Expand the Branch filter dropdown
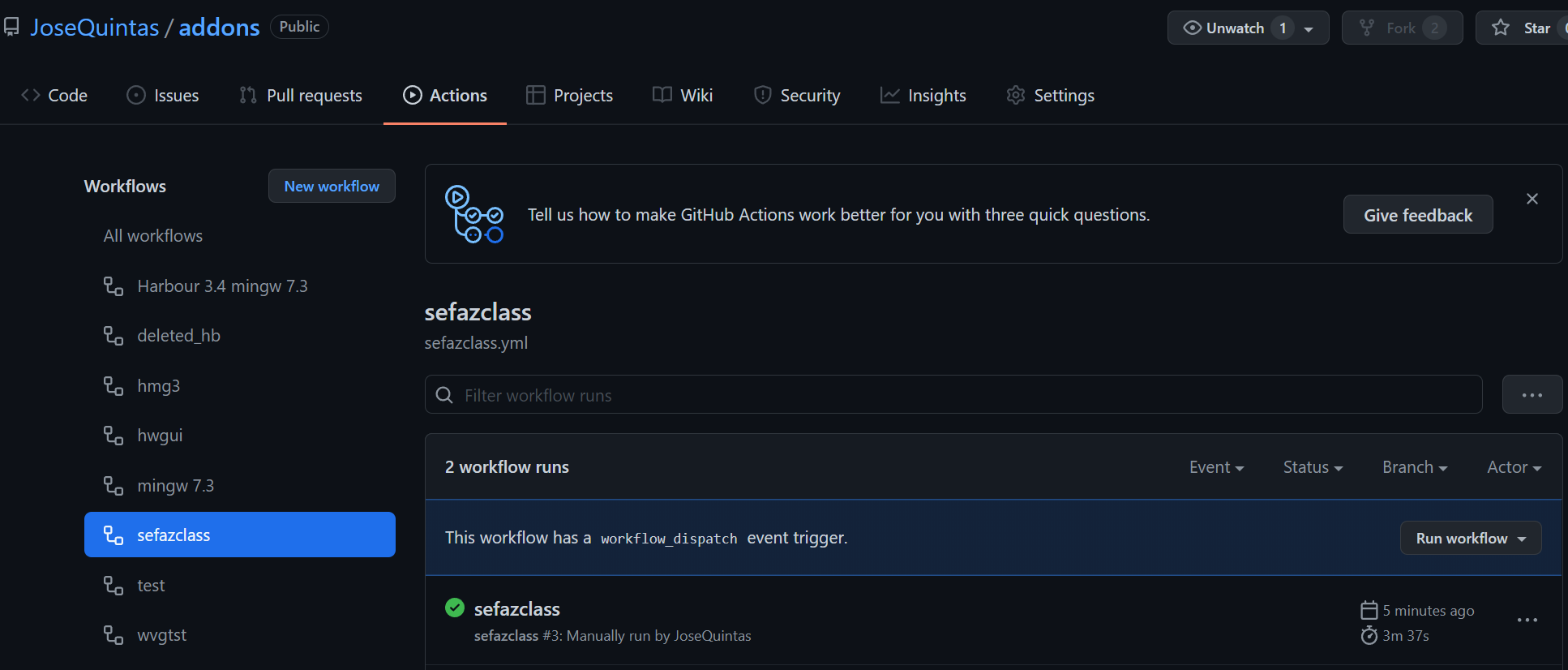The image size is (1568, 670). point(1415,467)
